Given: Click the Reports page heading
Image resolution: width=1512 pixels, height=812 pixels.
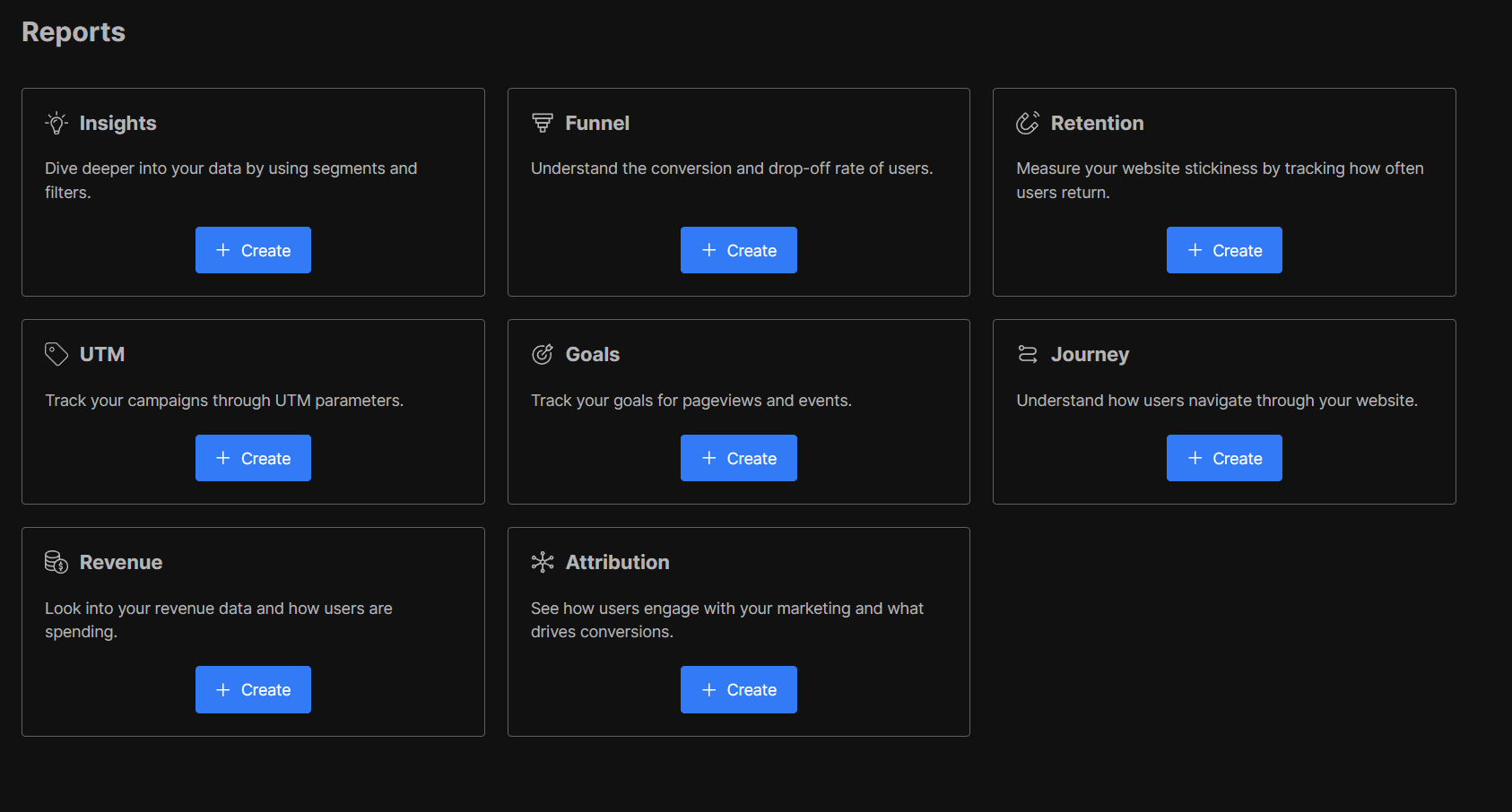Looking at the screenshot, I should (74, 32).
